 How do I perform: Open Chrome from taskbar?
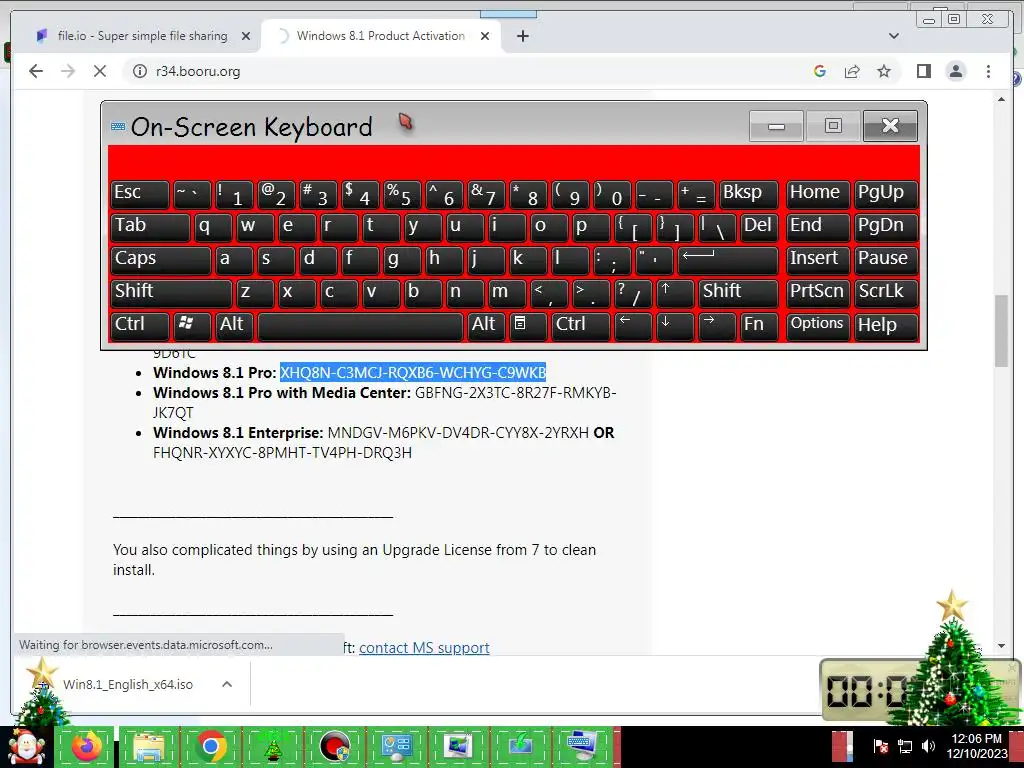coord(210,747)
